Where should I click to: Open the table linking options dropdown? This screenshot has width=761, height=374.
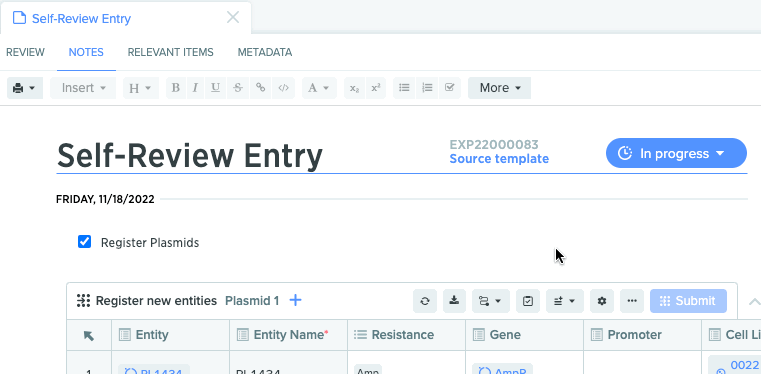pos(491,301)
